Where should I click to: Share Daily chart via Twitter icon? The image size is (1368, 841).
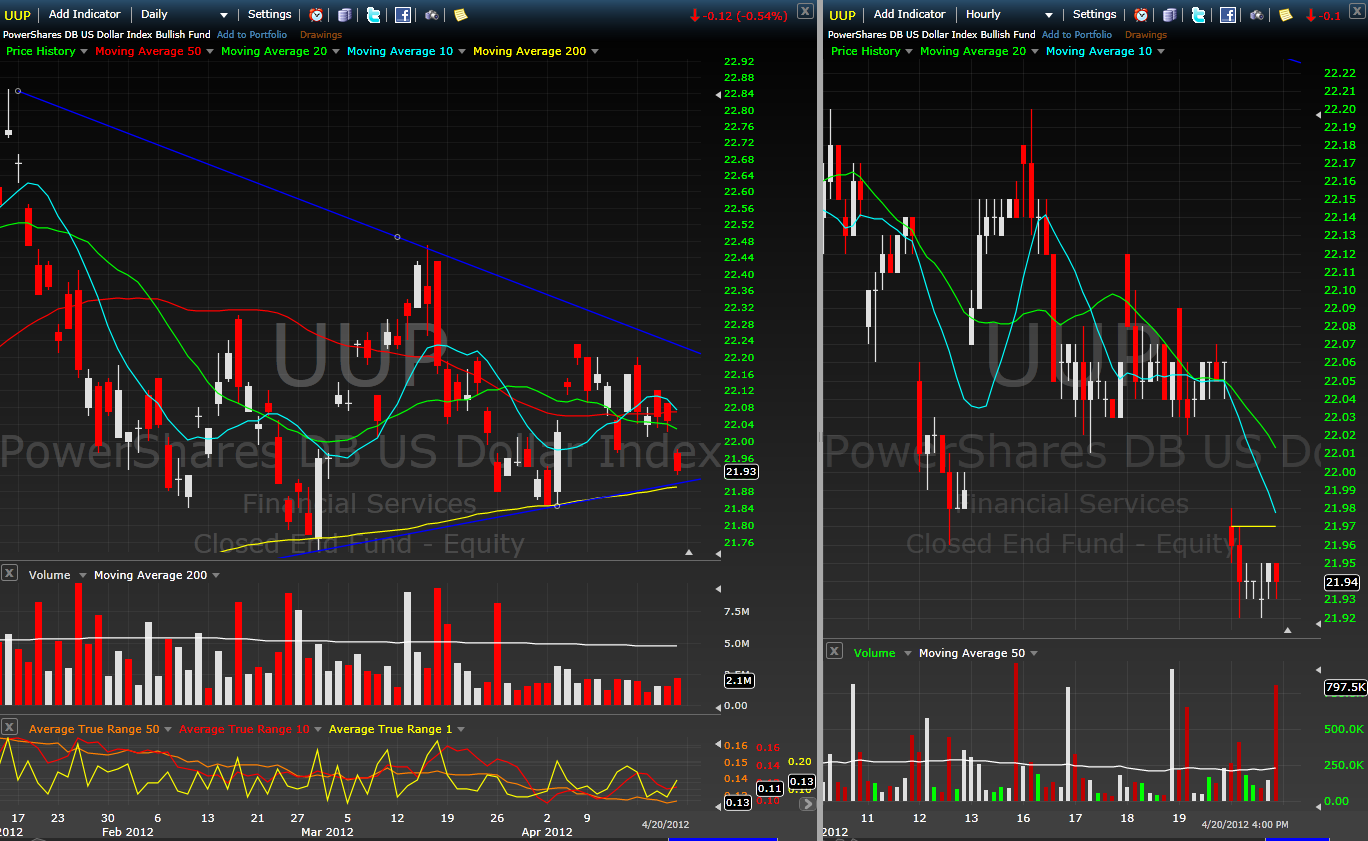pyautogui.click(x=373, y=15)
